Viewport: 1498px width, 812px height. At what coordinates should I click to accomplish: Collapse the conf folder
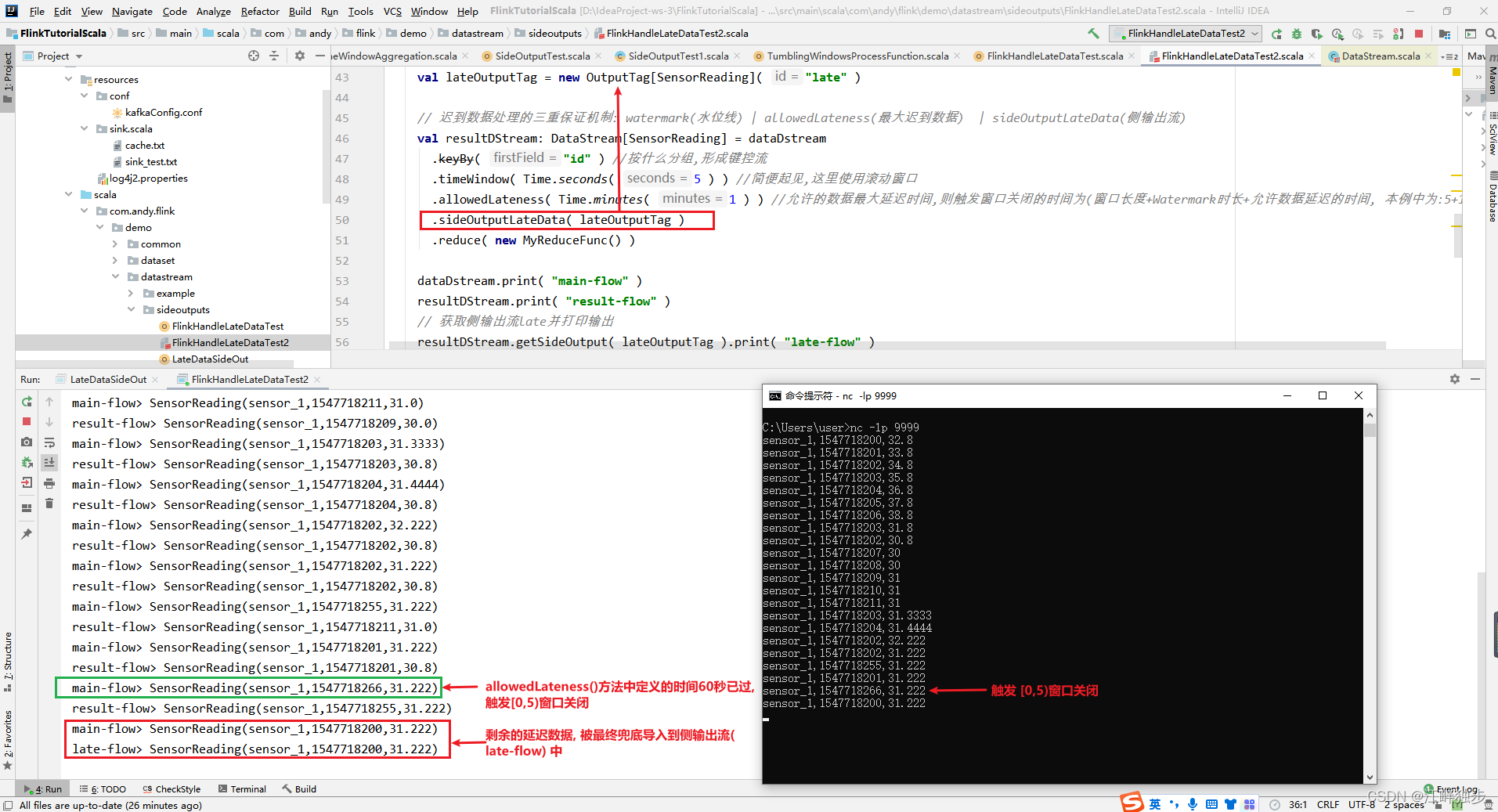pyautogui.click(x=85, y=96)
